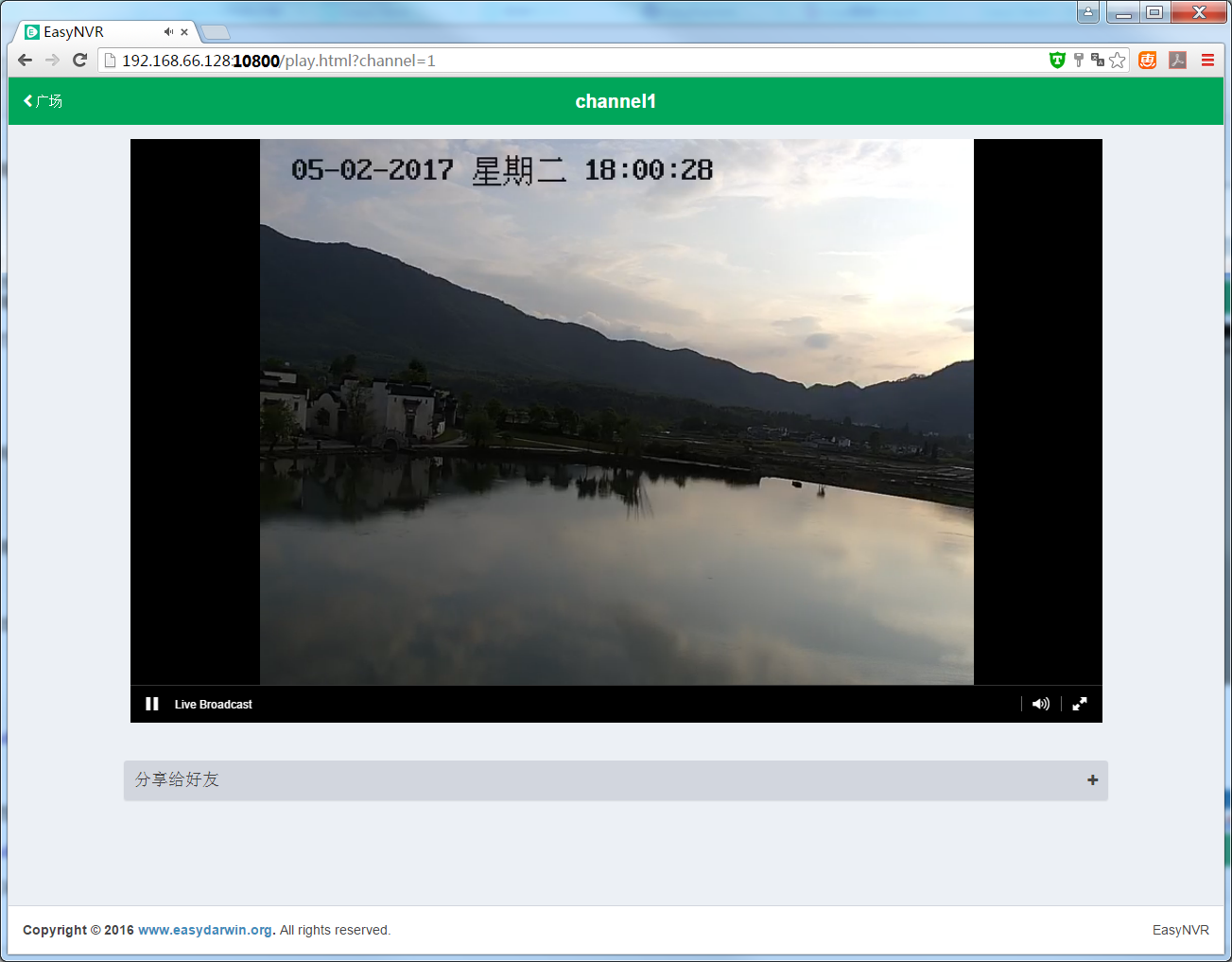Click the EasyNVR footer text
Viewport: 1232px width, 962px height.
pyautogui.click(x=1181, y=930)
